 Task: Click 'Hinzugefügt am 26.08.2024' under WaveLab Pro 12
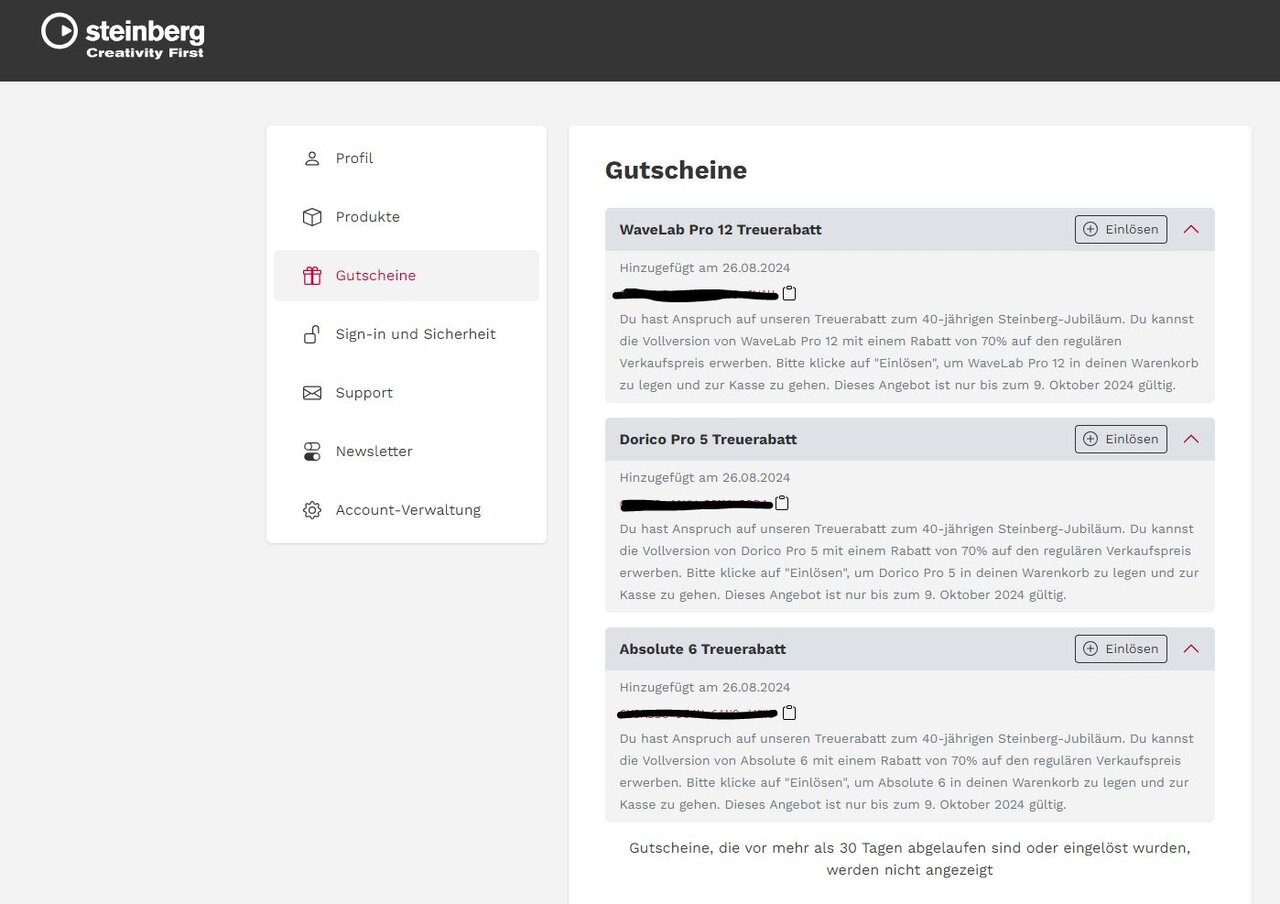[x=705, y=268]
